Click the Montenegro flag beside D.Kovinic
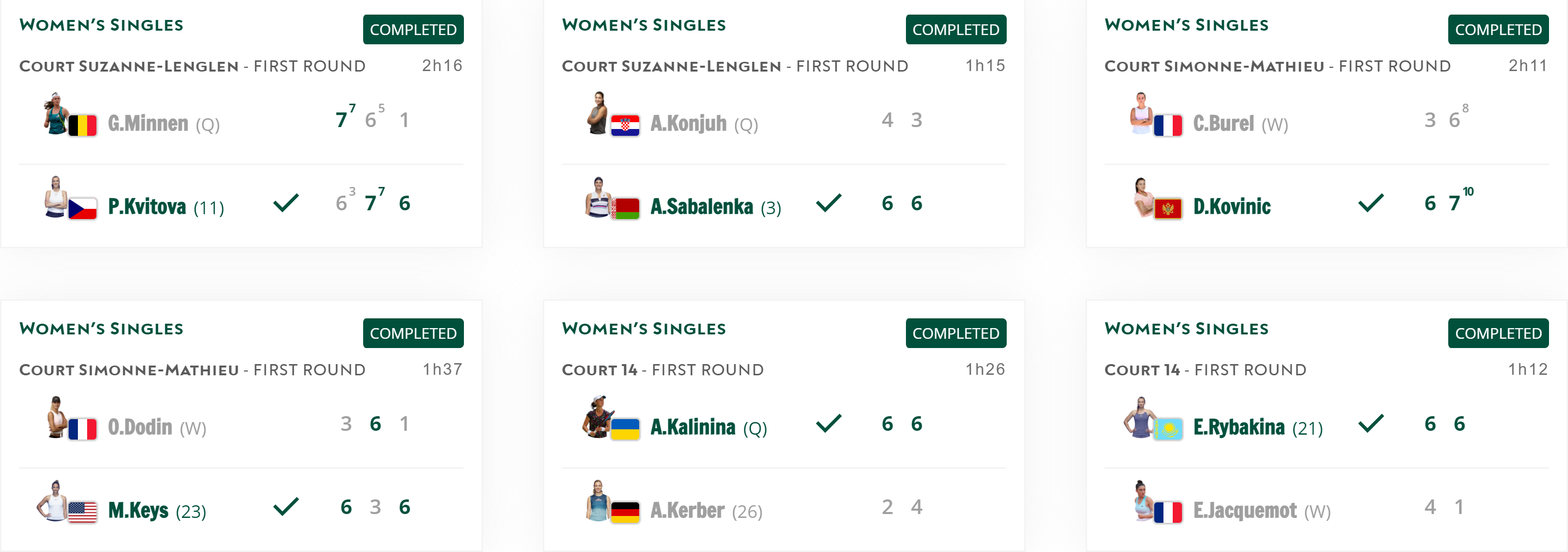 tap(1167, 209)
